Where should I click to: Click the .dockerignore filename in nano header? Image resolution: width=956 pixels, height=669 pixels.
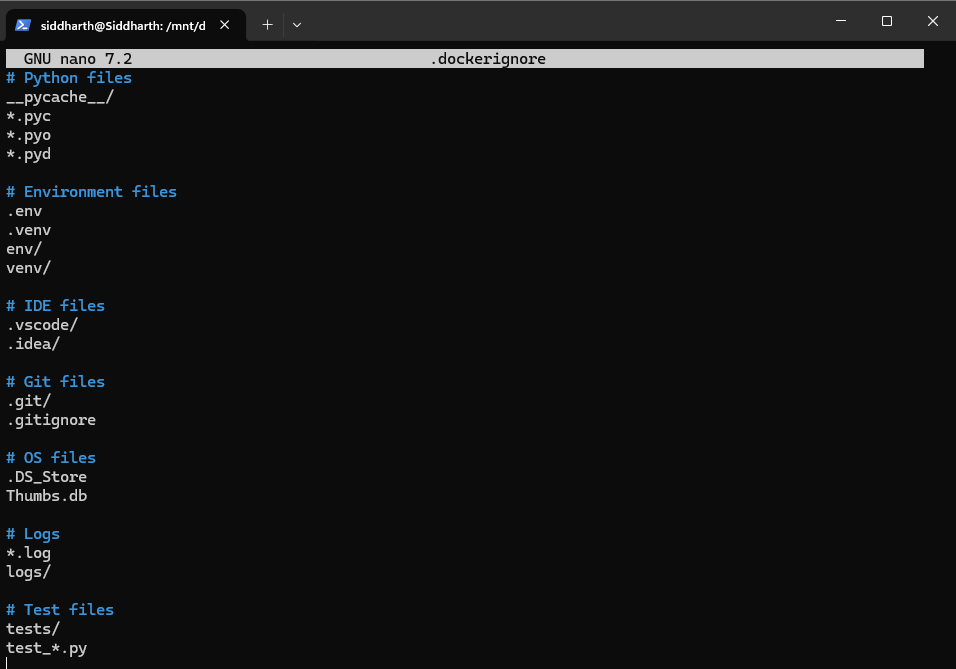[x=487, y=59]
